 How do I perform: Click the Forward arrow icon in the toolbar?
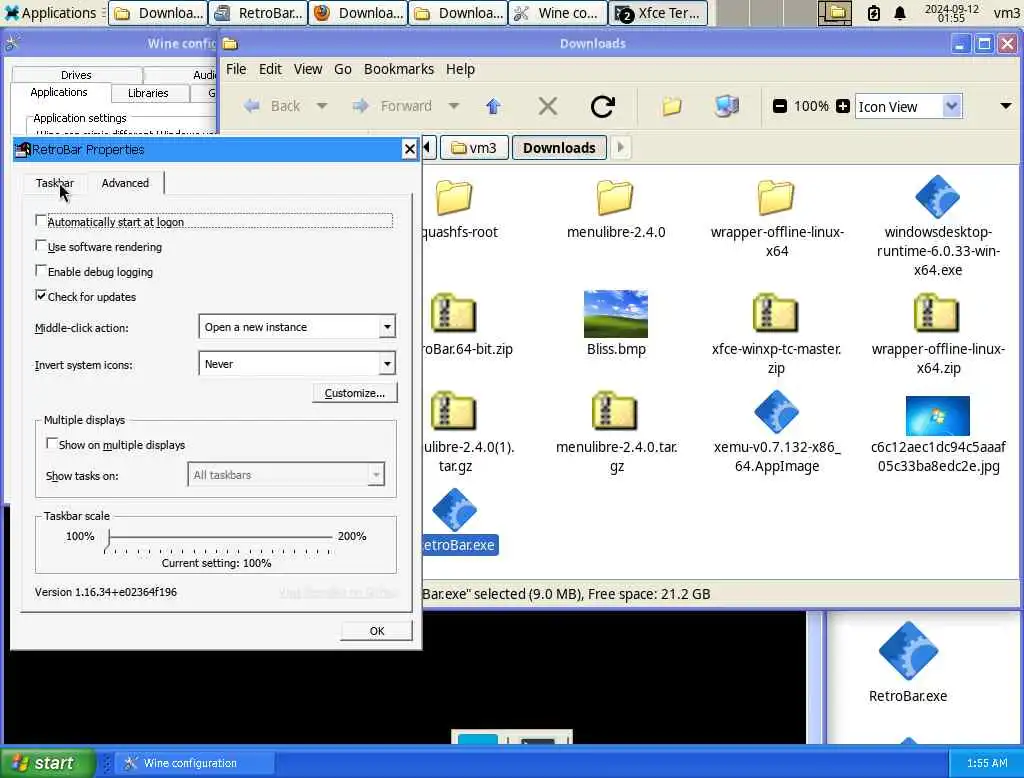360,106
